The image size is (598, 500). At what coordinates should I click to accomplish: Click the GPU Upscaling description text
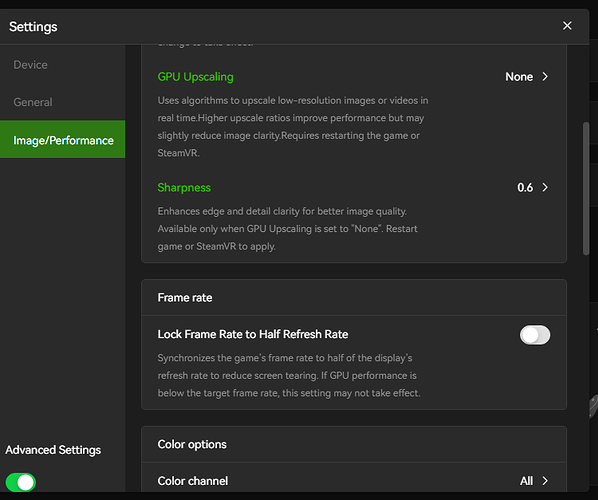tap(293, 127)
